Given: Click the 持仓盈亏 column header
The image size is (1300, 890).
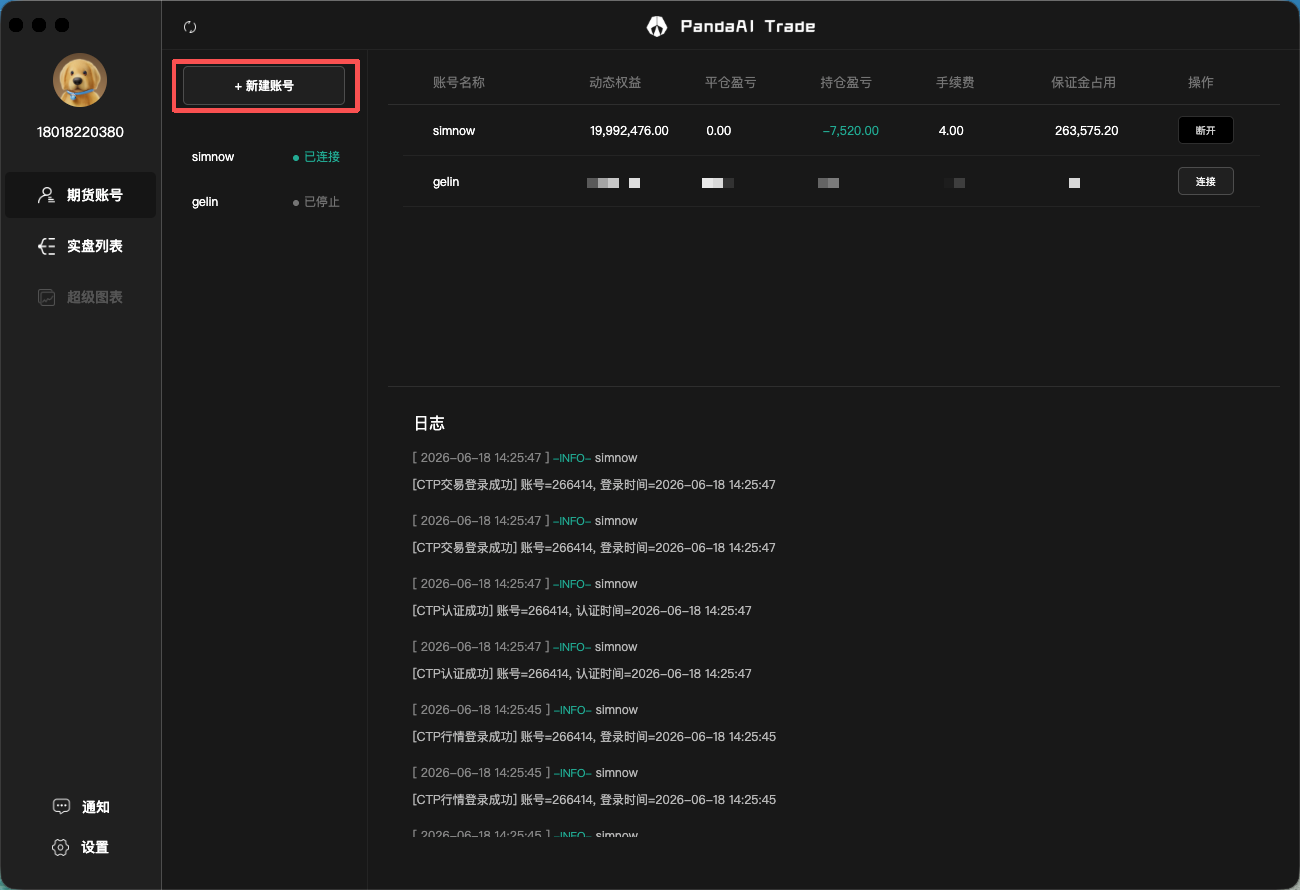Looking at the screenshot, I should pyautogui.click(x=846, y=82).
